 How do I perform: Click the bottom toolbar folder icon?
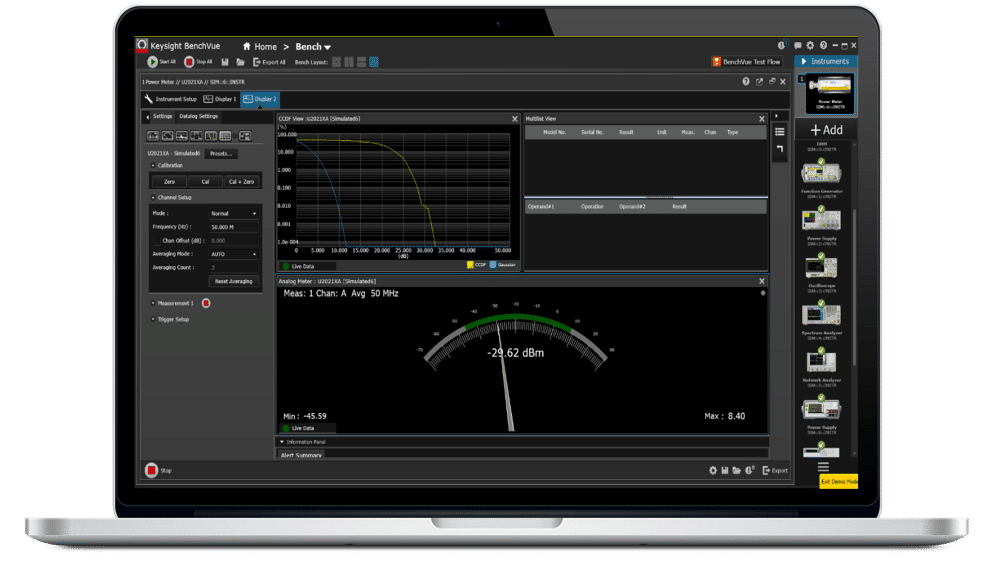[737, 471]
